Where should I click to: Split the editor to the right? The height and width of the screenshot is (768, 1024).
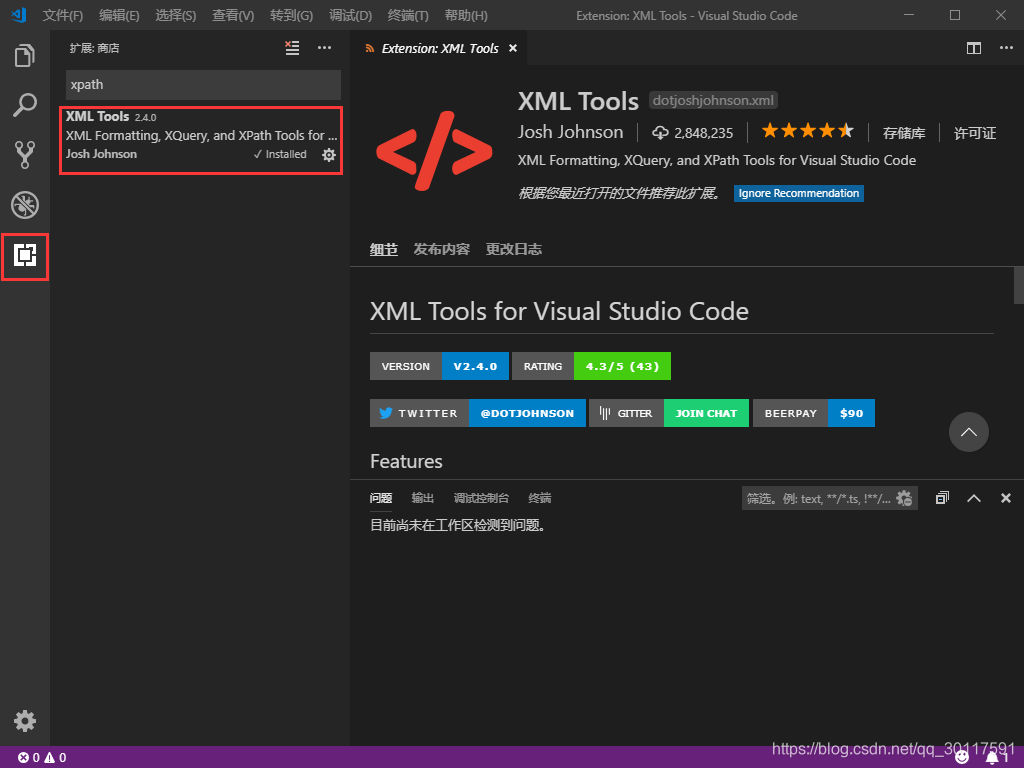[974, 48]
